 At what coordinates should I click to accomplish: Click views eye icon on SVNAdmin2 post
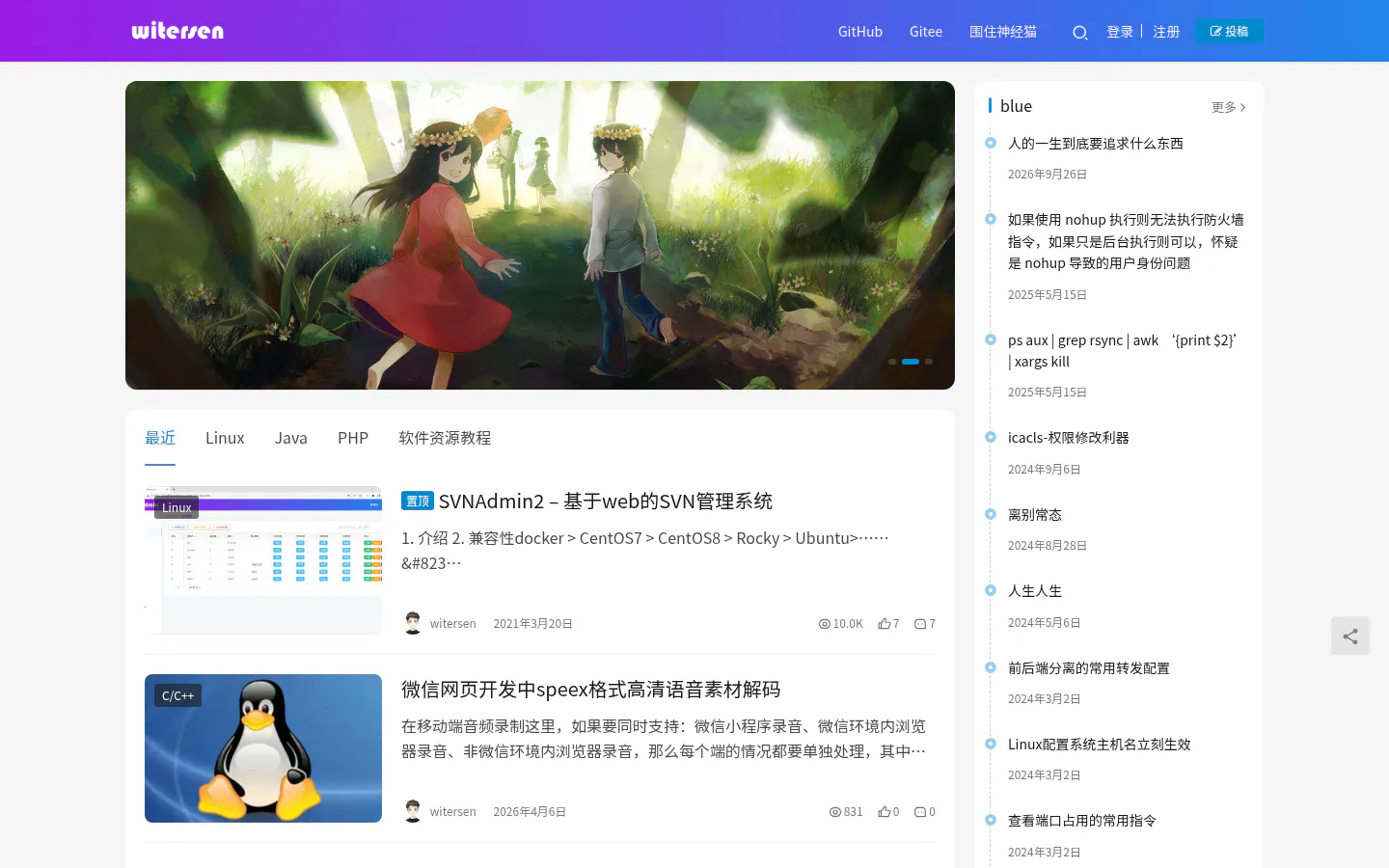(x=825, y=624)
